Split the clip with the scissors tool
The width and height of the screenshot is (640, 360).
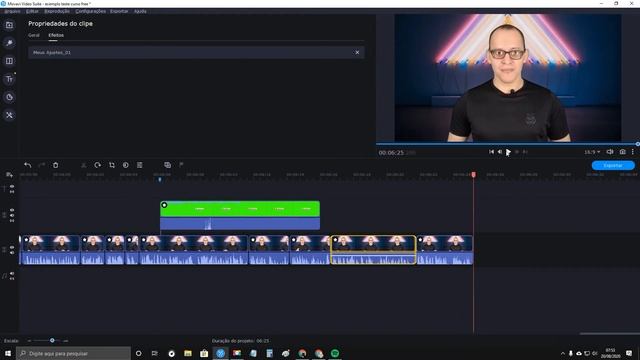click(x=84, y=165)
